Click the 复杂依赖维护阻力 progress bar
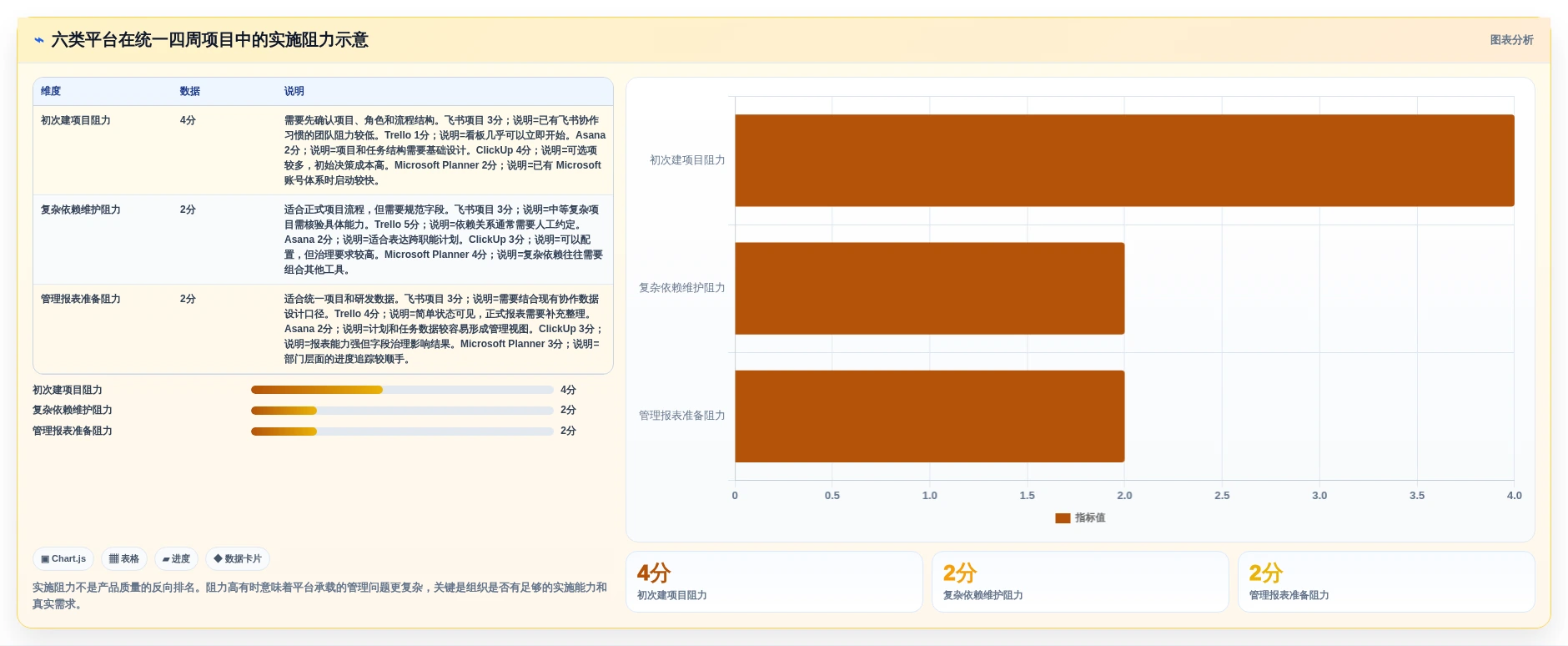 tap(402, 410)
